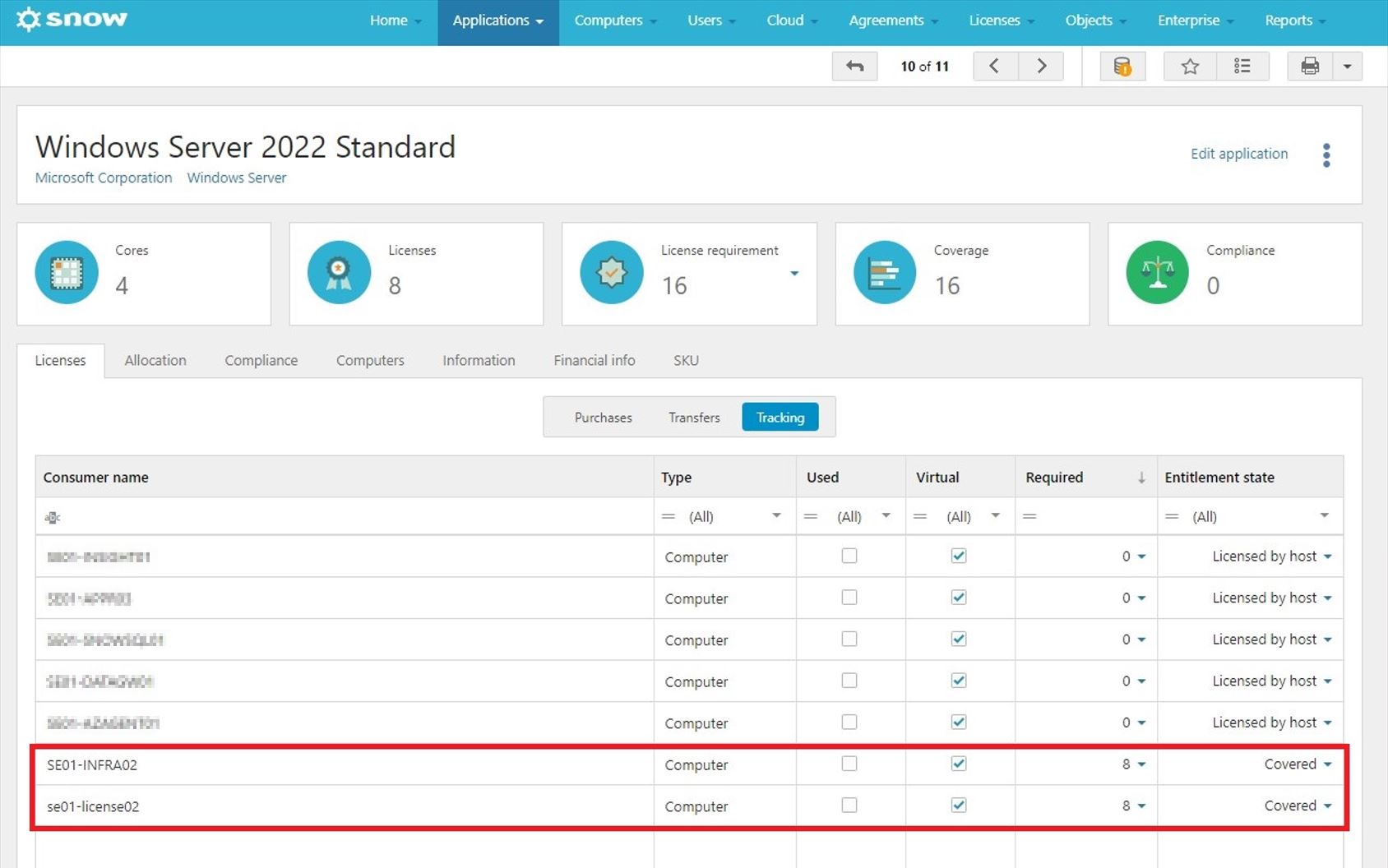Image resolution: width=1388 pixels, height=868 pixels.
Task: Toggle Used checkbox for SE01-INFRA02
Action: (x=849, y=764)
